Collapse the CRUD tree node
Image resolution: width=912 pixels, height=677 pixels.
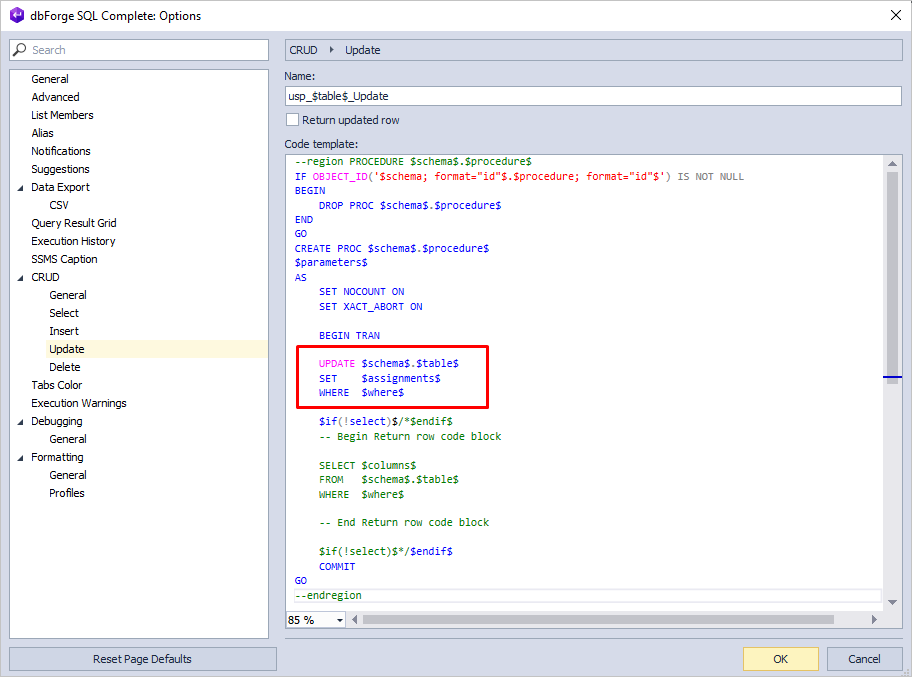[x=20, y=277]
